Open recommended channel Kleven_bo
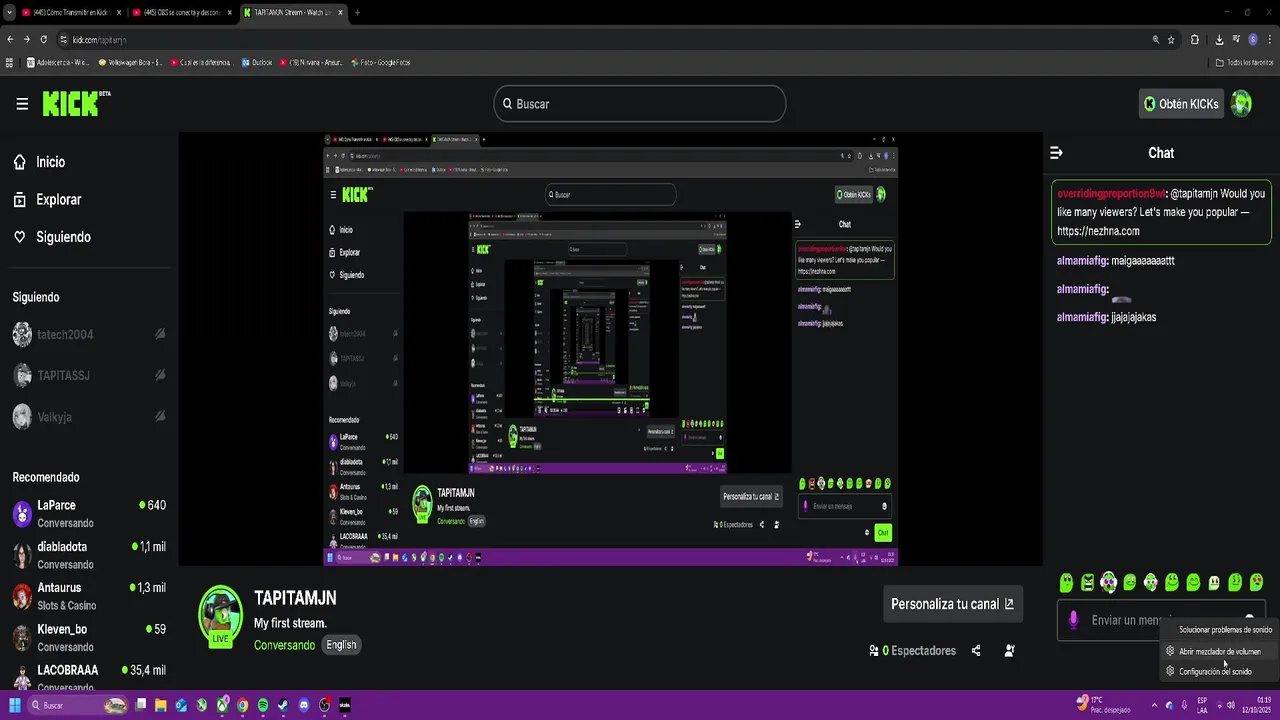This screenshot has width=1280, height=720. pos(88,637)
